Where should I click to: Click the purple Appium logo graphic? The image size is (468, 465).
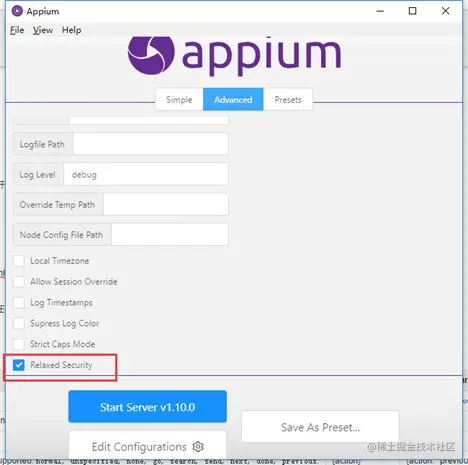coord(151,55)
